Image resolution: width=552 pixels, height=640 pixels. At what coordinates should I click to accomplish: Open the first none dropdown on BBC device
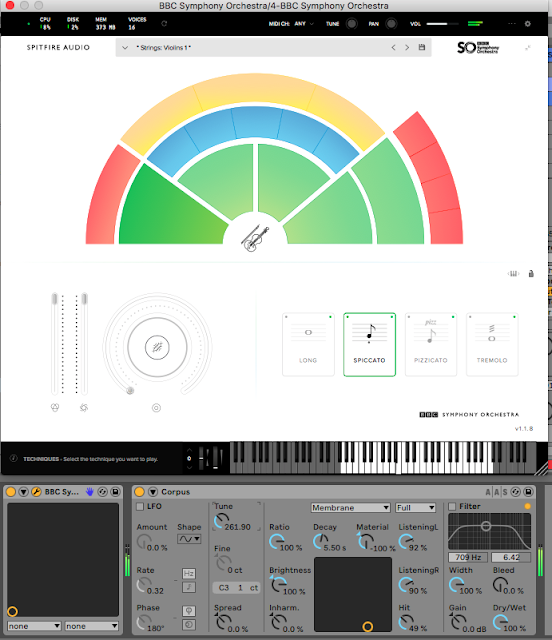tap(34, 626)
